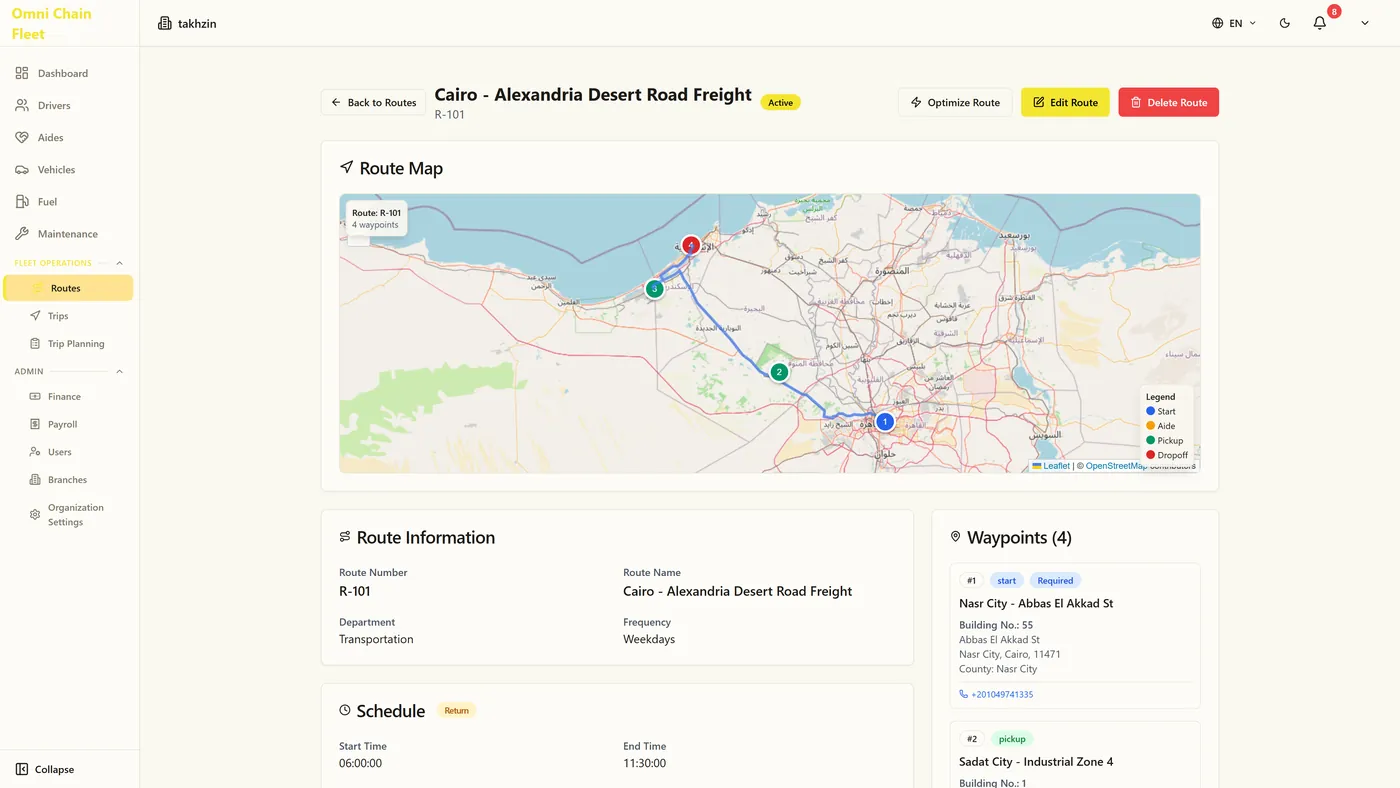Click the Trips arrow icon
1400x788 pixels.
[35, 315]
